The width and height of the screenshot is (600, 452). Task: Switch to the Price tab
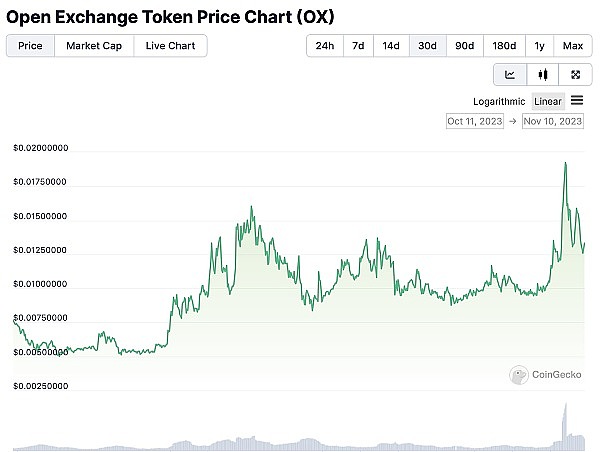pyautogui.click(x=30, y=46)
